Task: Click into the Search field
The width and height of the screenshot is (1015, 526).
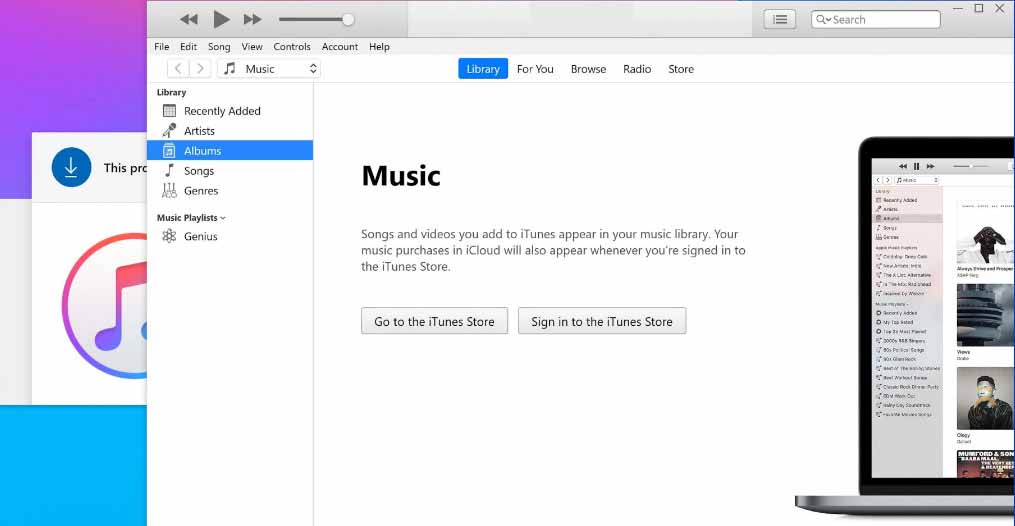Action: coord(876,19)
